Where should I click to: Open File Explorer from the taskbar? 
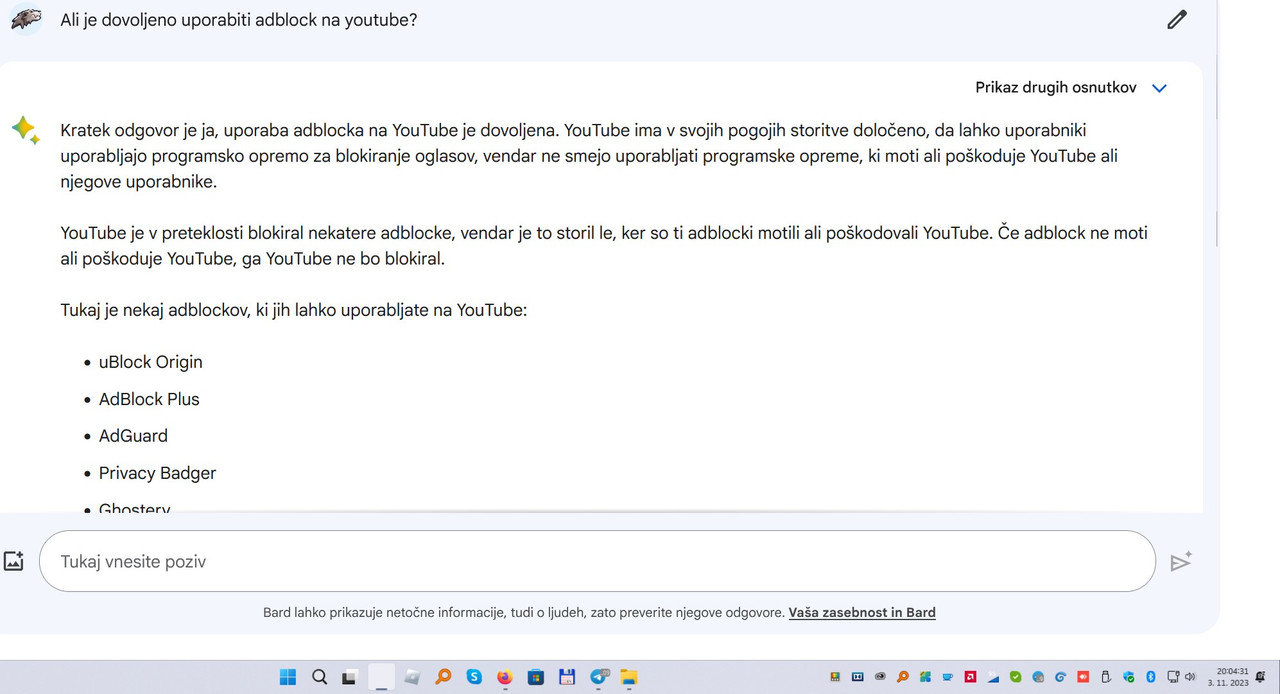[x=629, y=677]
